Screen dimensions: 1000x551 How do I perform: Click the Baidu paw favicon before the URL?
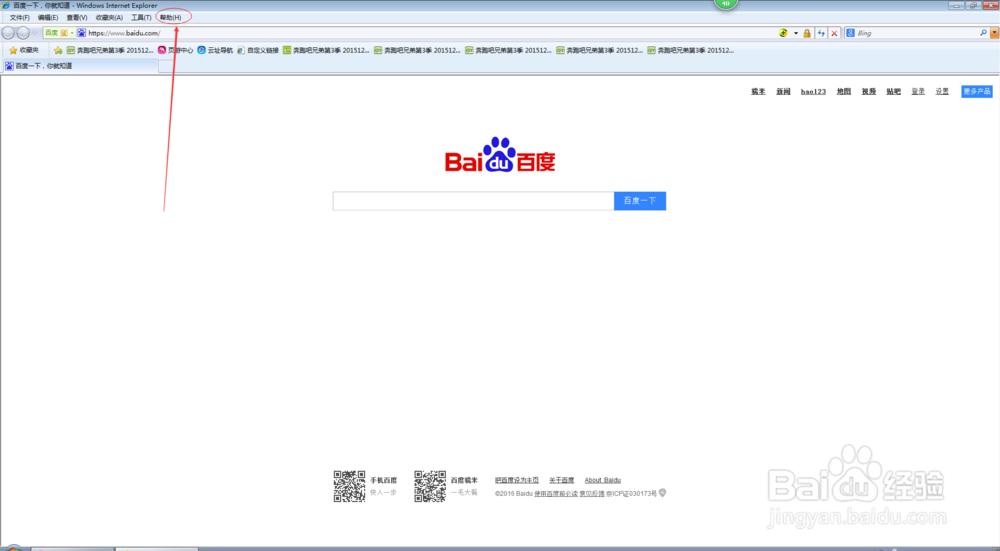(82, 33)
